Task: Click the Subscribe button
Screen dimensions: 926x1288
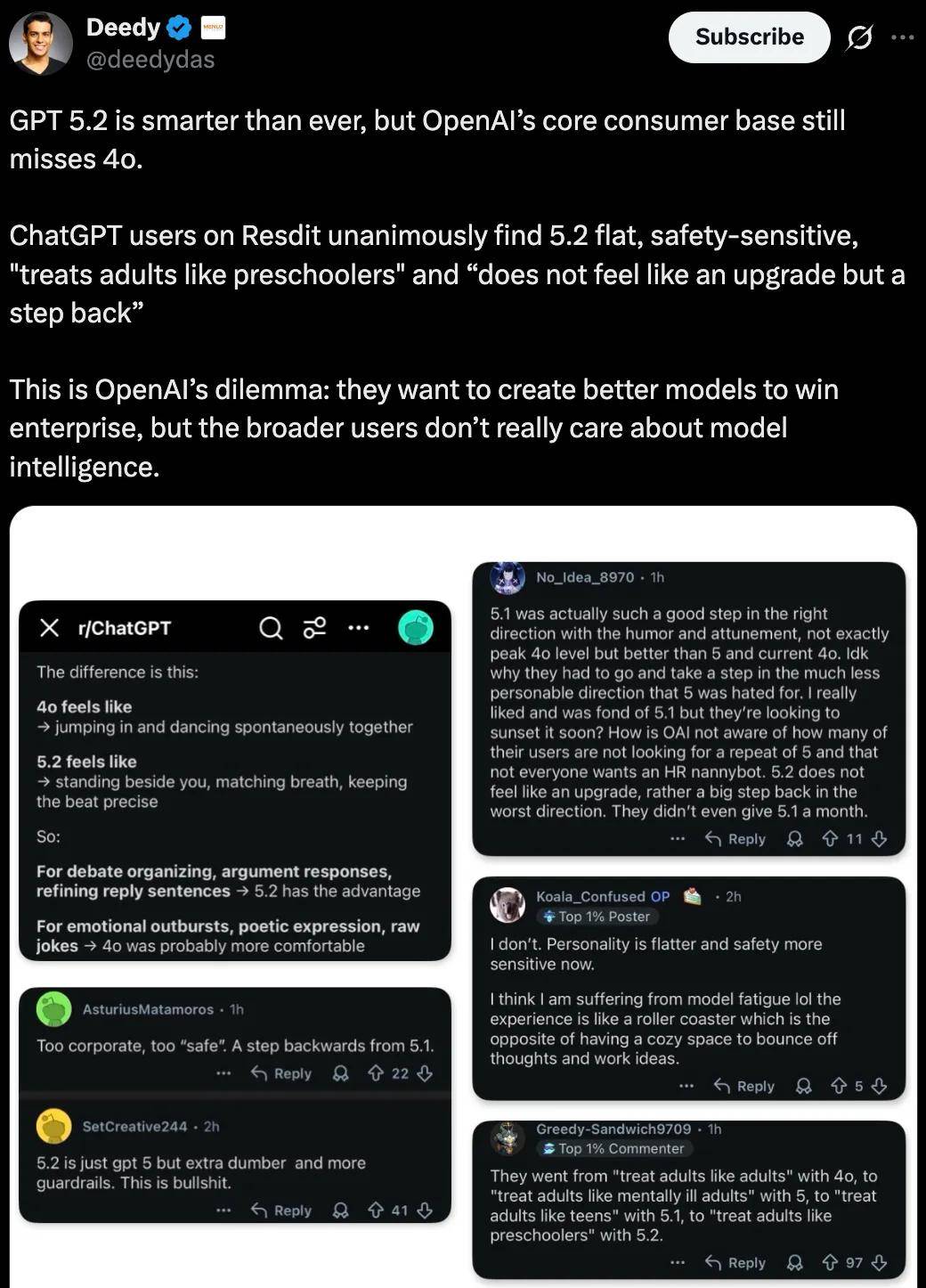Action: [749, 37]
